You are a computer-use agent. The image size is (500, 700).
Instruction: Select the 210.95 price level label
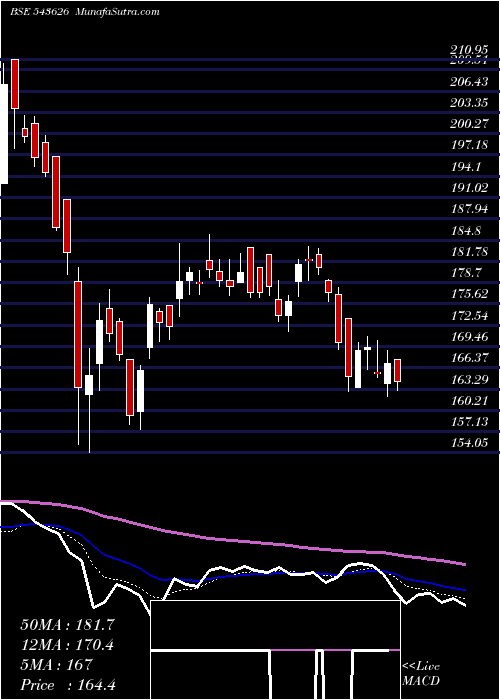(x=469, y=51)
